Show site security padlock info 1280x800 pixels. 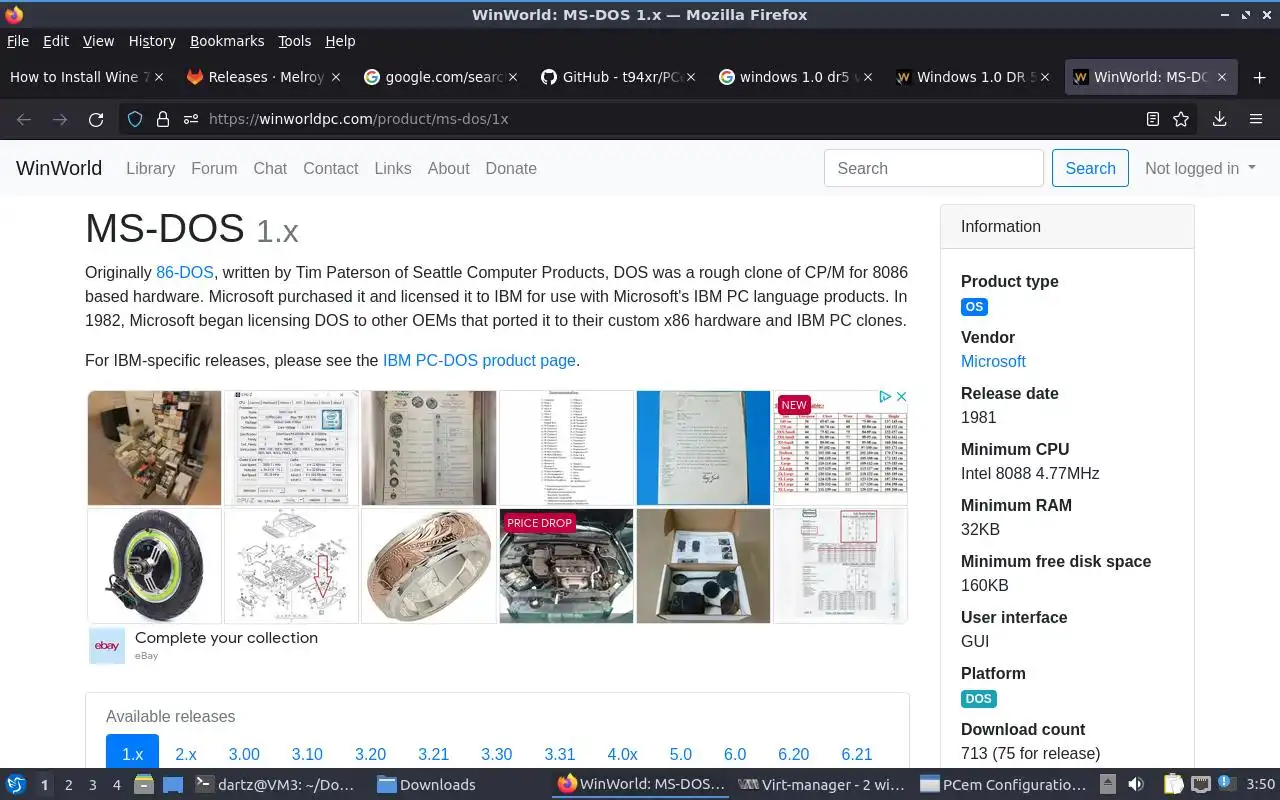click(162, 119)
